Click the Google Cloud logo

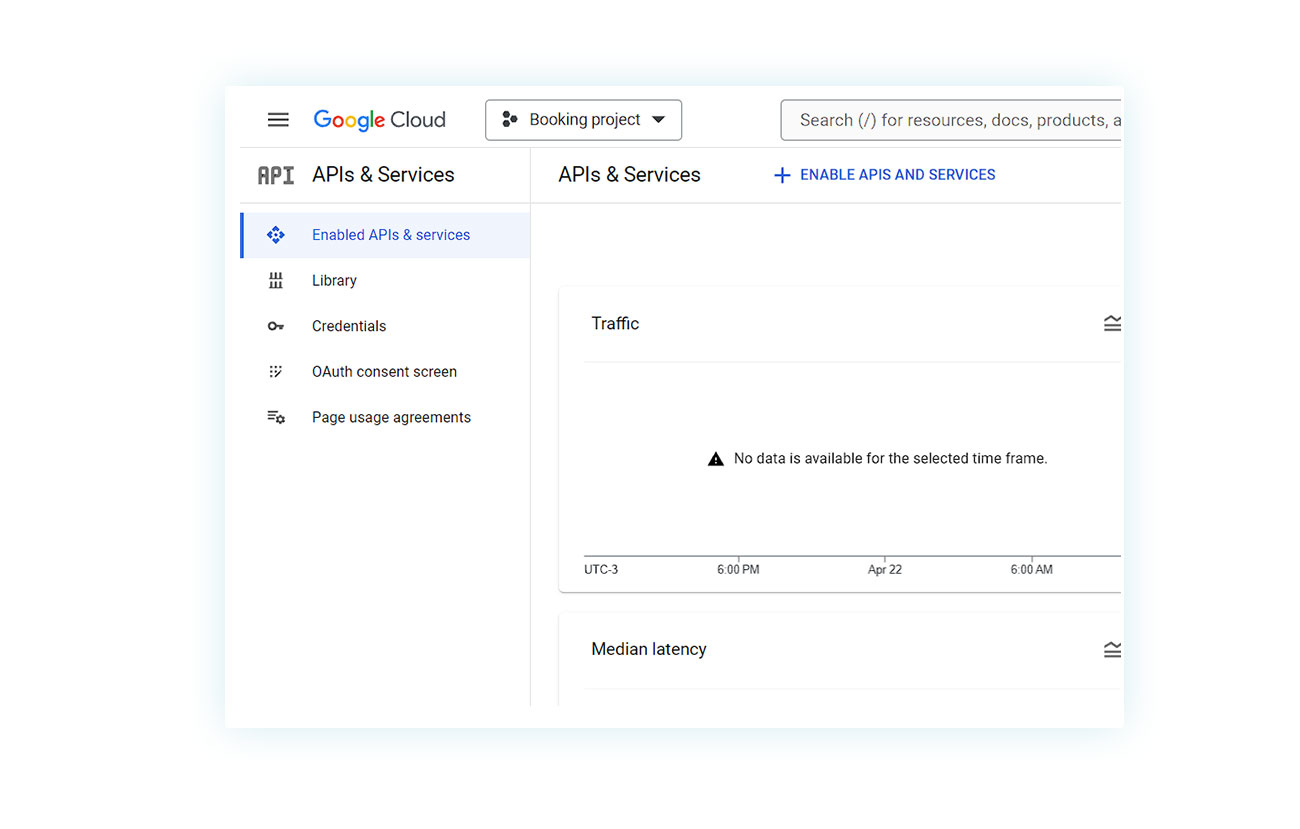pos(379,120)
